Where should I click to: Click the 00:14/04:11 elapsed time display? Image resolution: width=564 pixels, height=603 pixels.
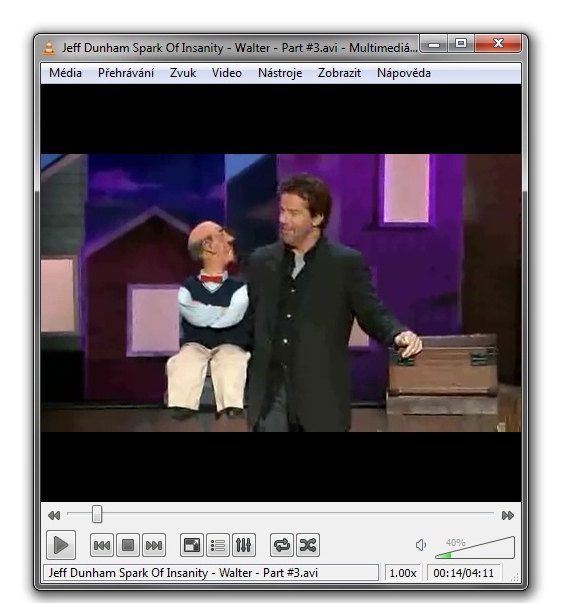tap(463, 573)
